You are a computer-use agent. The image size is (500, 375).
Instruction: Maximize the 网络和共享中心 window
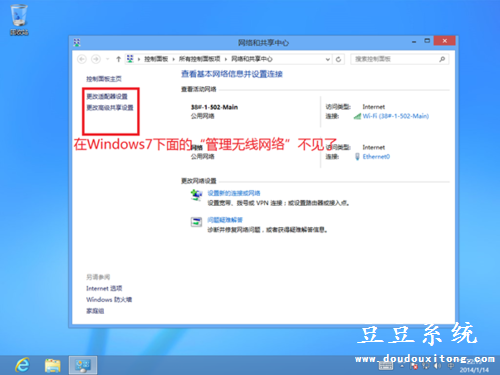point(427,41)
